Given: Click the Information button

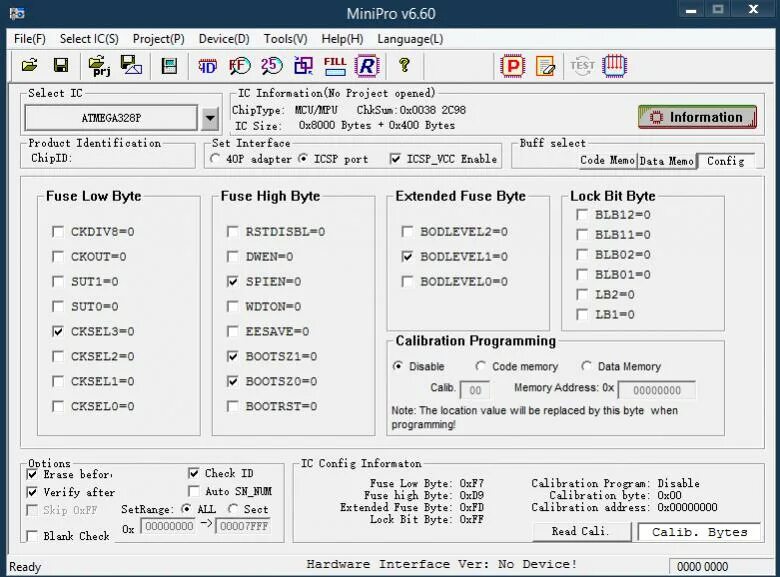Looking at the screenshot, I should (697, 117).
